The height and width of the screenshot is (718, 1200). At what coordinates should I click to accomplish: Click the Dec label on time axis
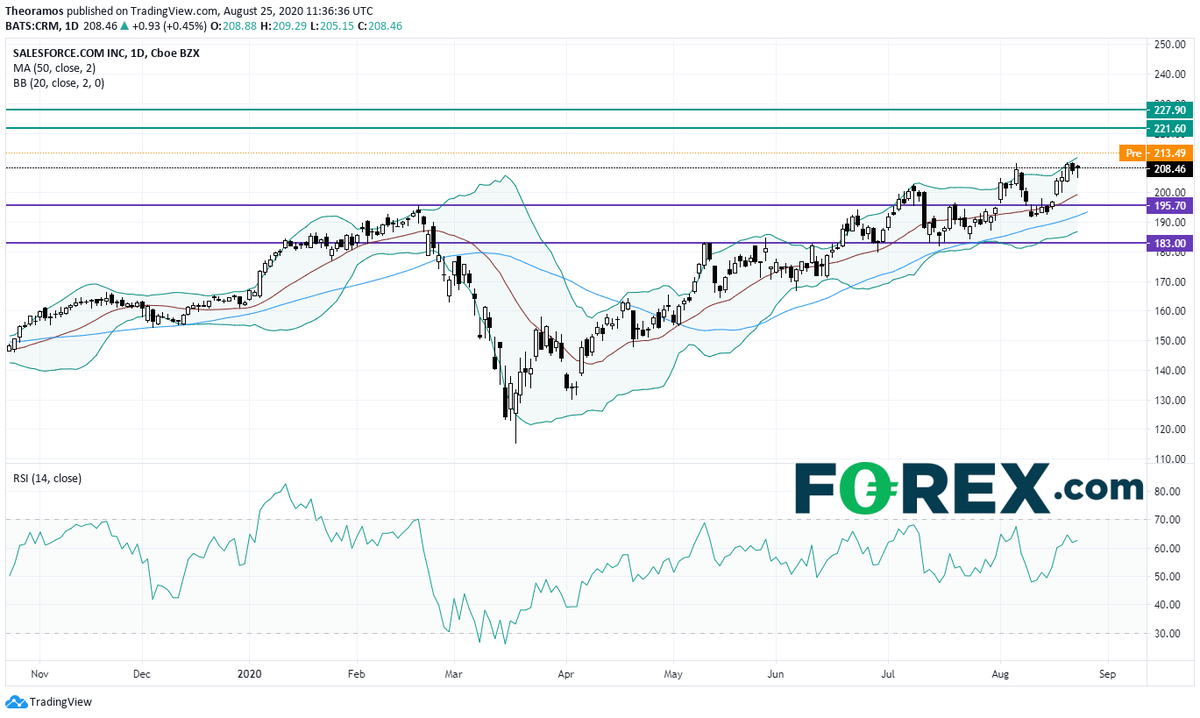(x=141, y=674)
